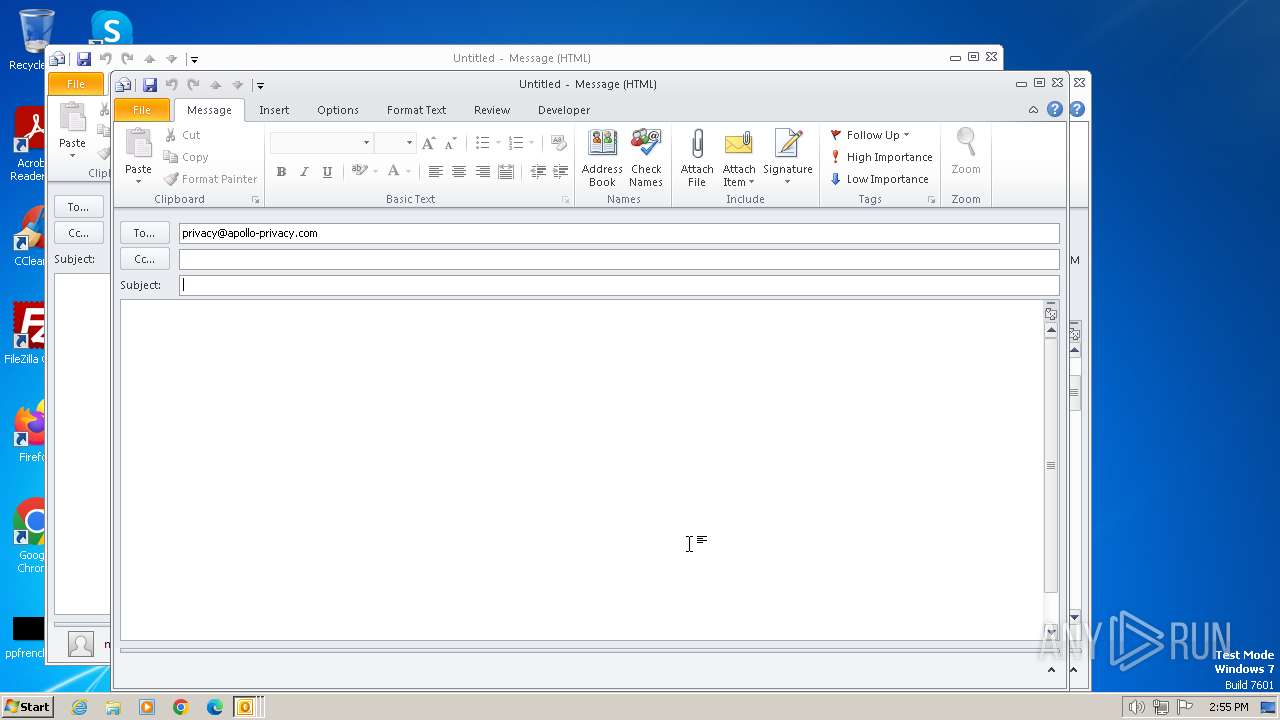The width and height of the screenshot is (1280, 720).
Task: Click To... button in background message window
Action: [x=79, y=207]
